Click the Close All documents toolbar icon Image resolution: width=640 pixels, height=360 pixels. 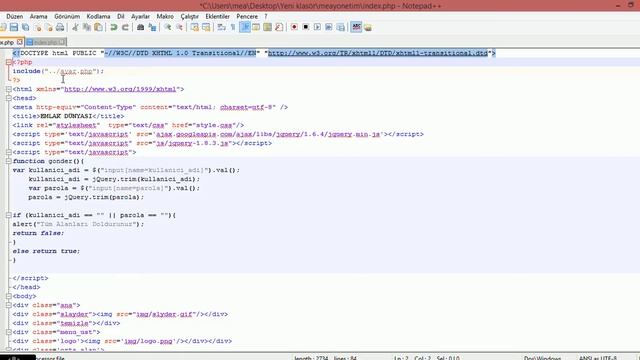[49, 27]
